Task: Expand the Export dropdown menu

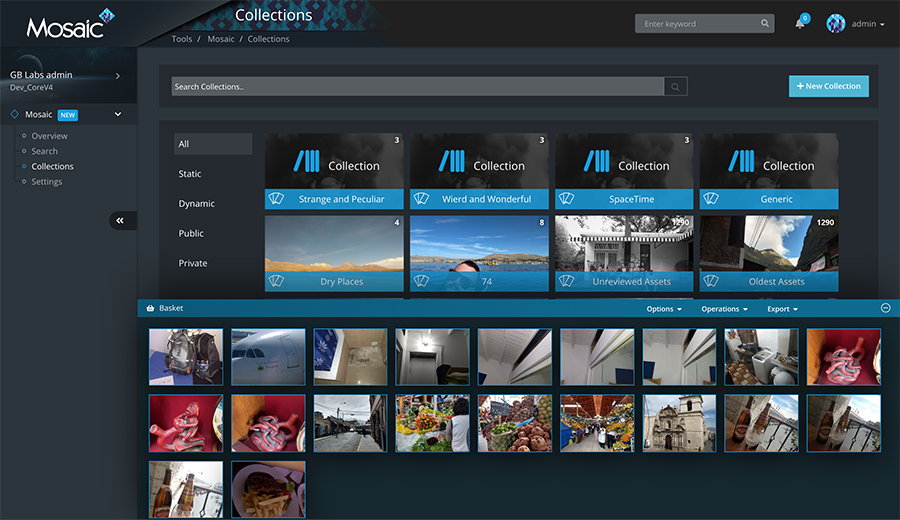Action: [782, 309]
